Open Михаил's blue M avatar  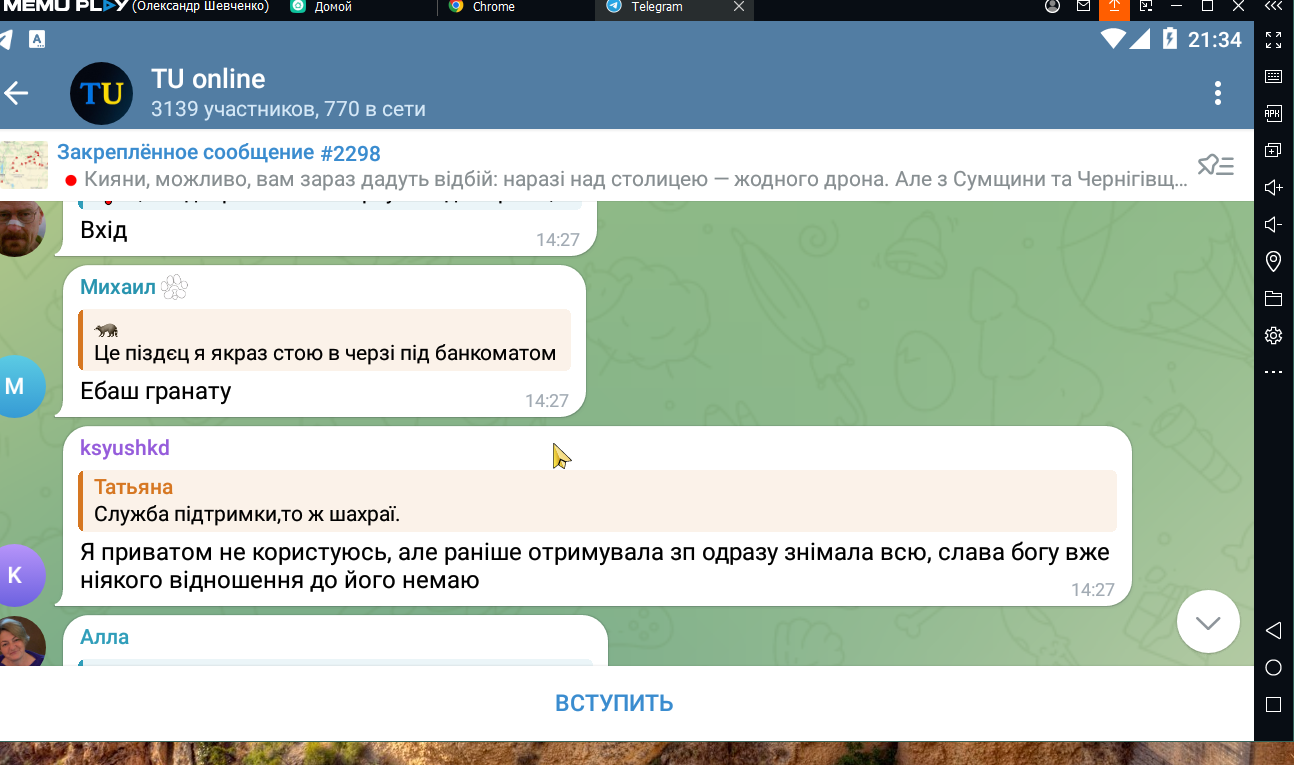pos(15,386)
